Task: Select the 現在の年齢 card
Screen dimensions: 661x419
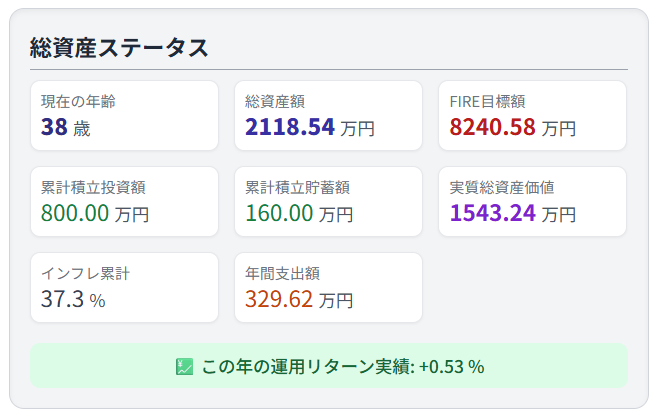Action: [124, 115]
